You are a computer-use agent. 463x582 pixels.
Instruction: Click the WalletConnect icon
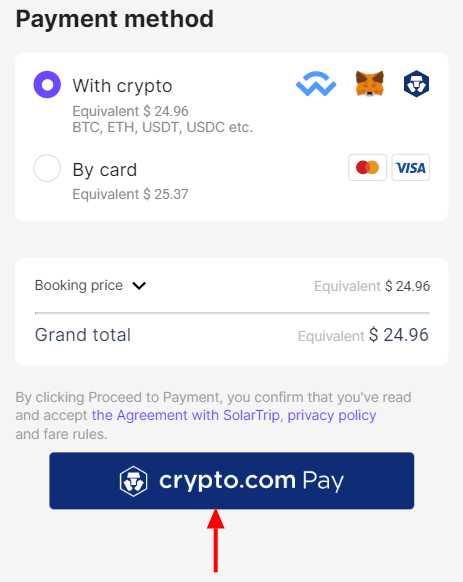(x=316, y=84)
